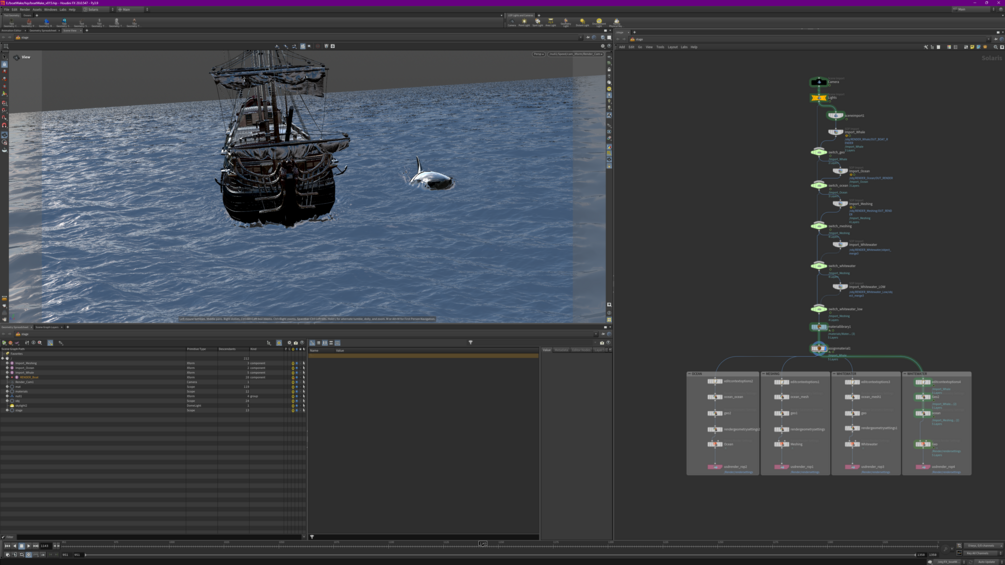
Task: Select the mat scope row in scene graph
Action: (x=151, y=387)
